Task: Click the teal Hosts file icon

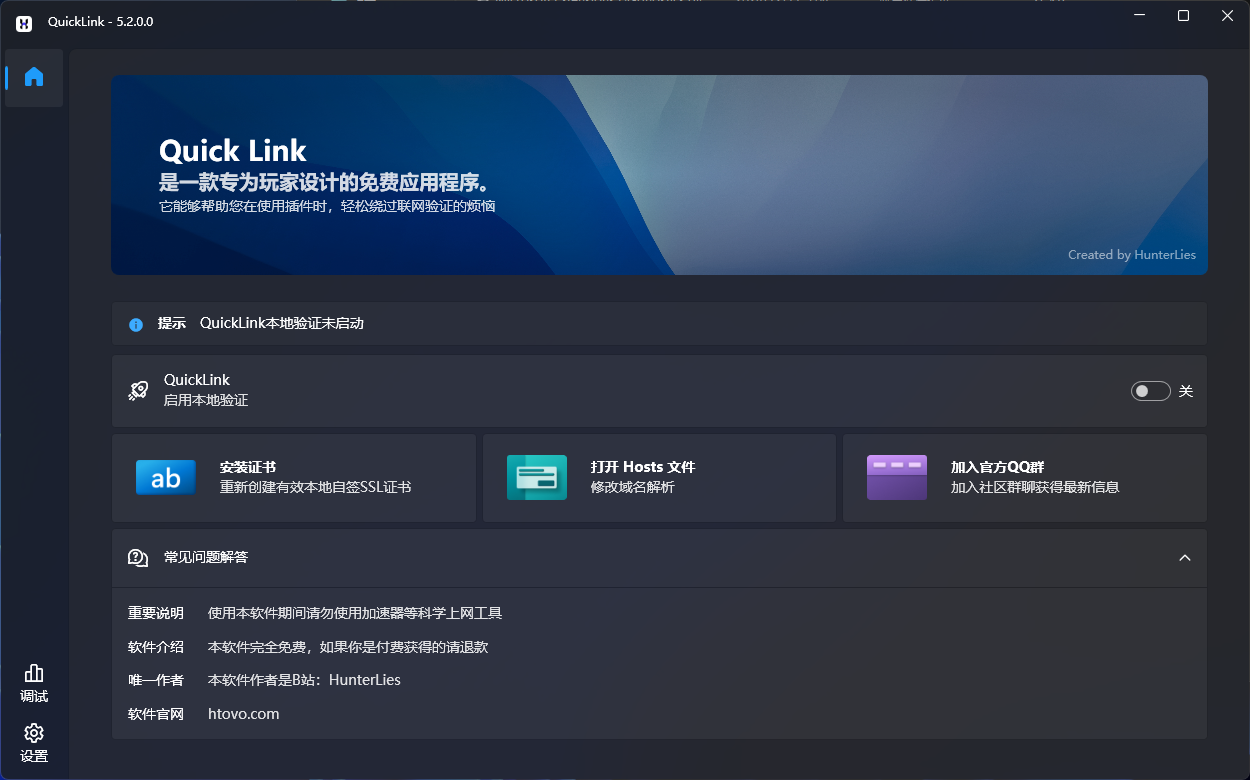Action: click(x=536, y=478)
